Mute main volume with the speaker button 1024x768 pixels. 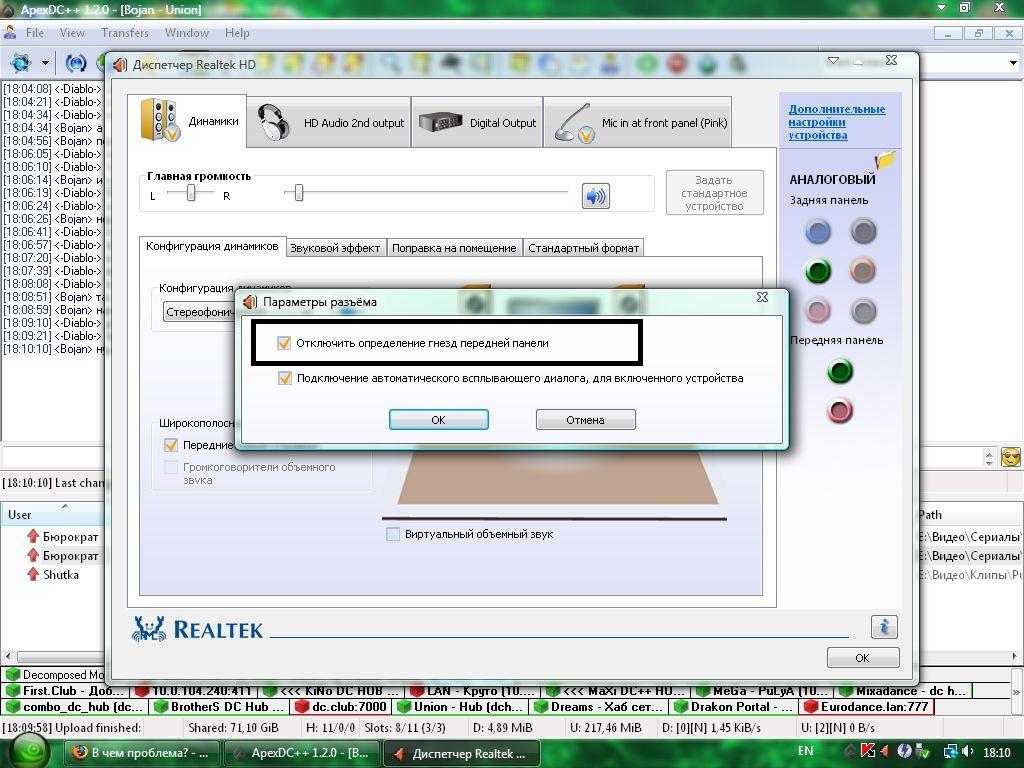[596, 196]
